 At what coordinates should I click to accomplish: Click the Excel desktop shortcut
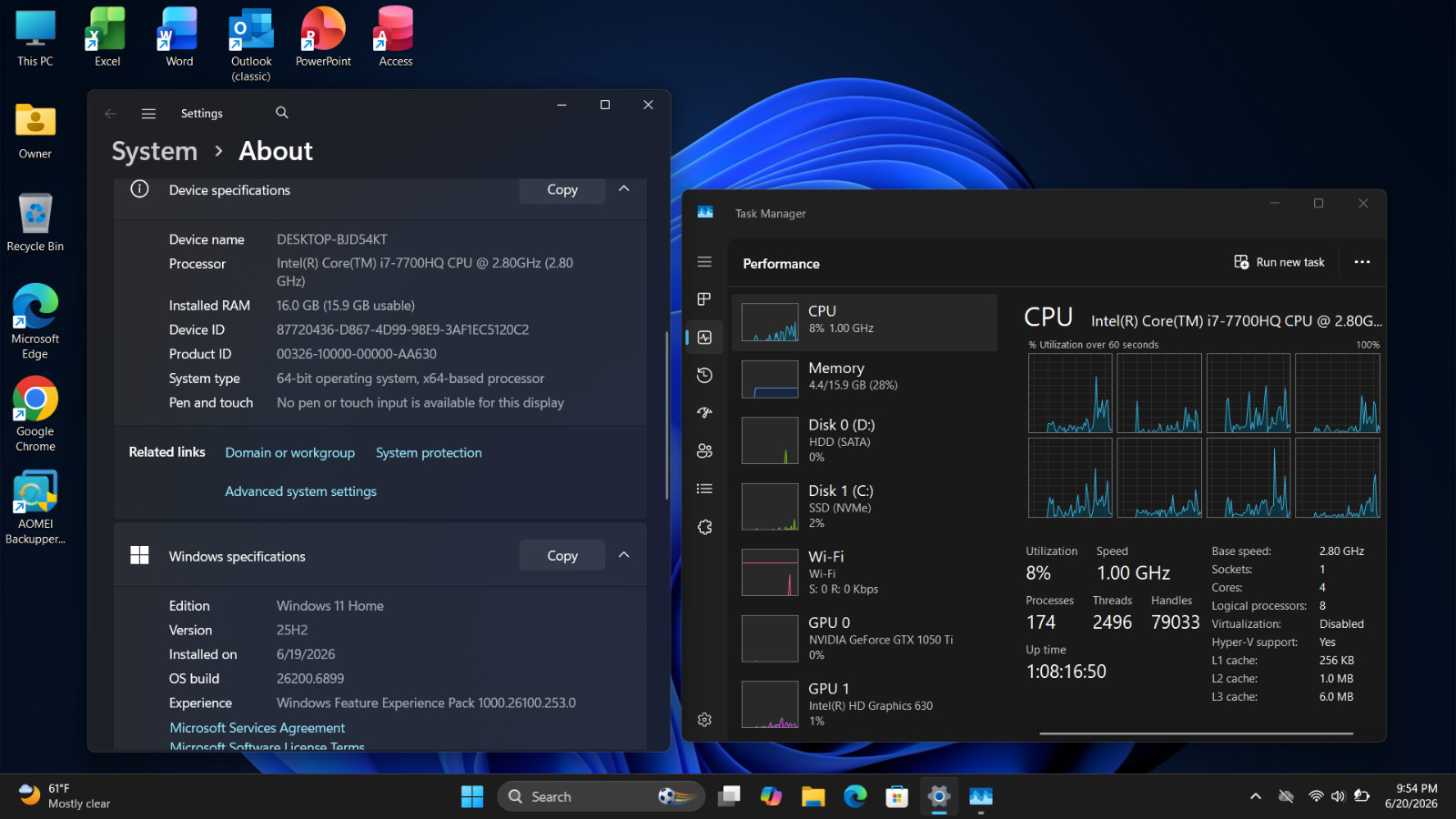(107, 38)
